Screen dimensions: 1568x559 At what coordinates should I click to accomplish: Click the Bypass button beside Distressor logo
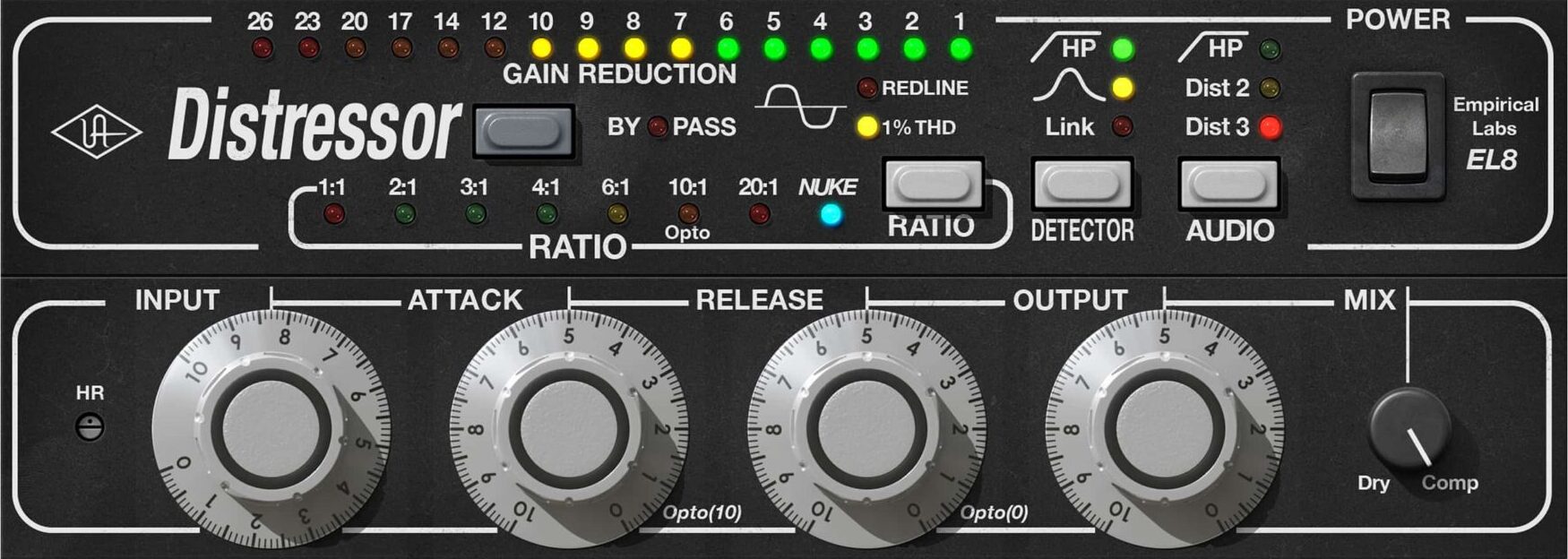[x=524, y=133]
